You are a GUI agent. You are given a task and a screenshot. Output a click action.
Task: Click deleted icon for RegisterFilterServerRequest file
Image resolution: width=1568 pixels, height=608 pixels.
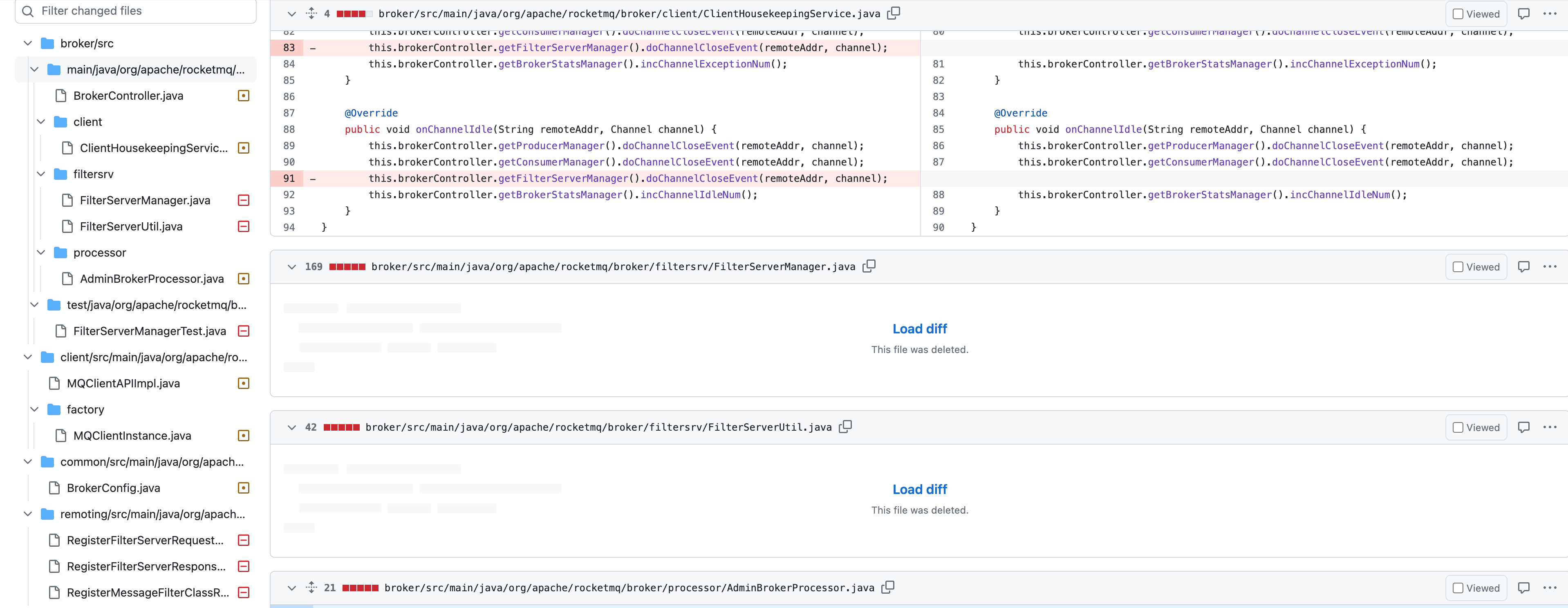[x=244, y=541]
